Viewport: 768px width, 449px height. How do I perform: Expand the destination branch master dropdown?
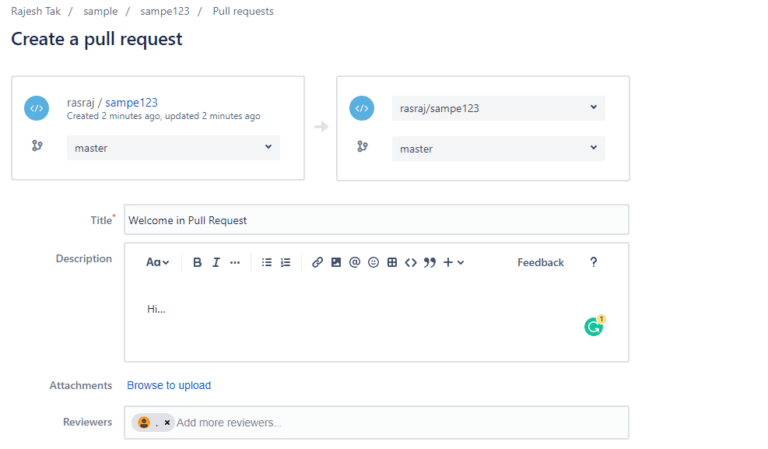499,149
